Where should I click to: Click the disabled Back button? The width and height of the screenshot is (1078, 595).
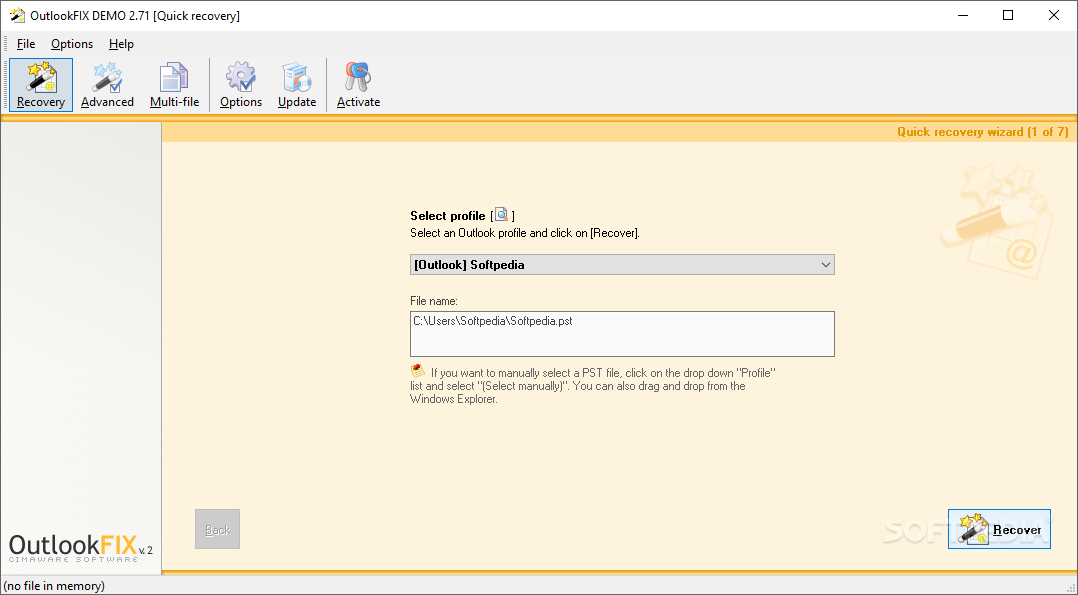(x=217, y=529)
